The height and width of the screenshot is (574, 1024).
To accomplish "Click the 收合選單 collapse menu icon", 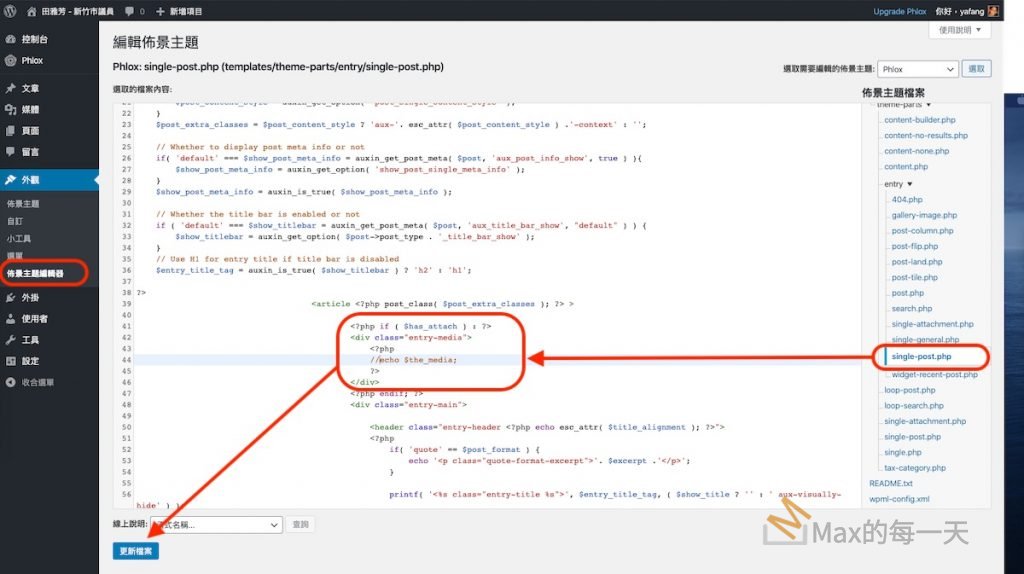I will click(x=11, y=382).
